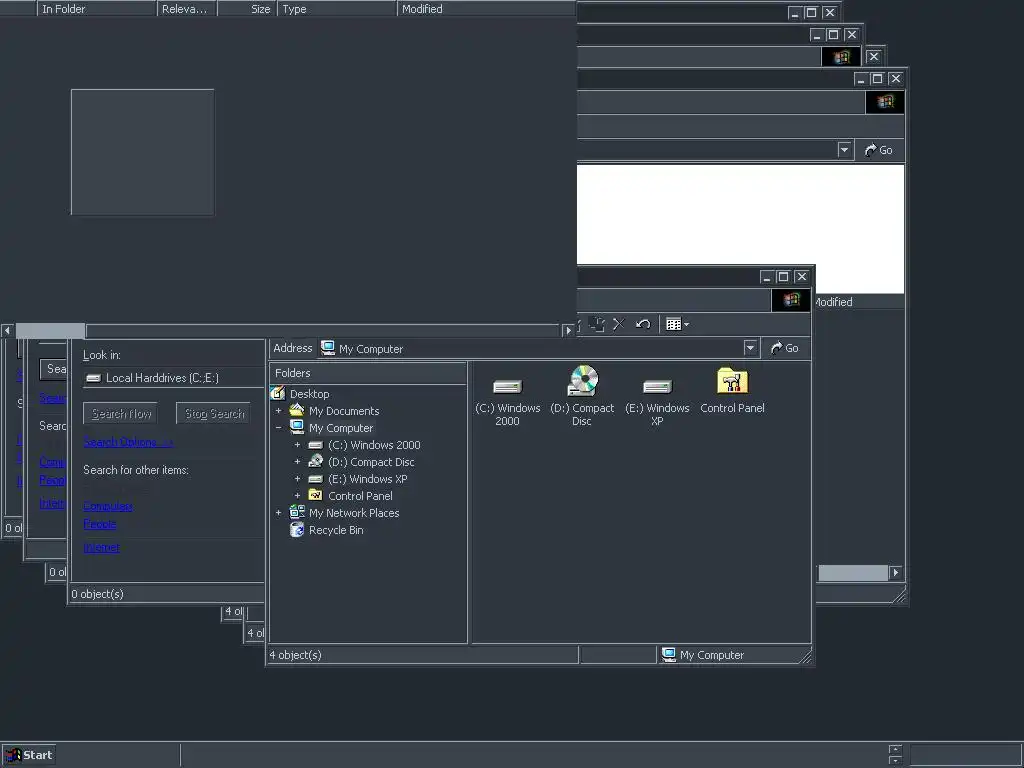Expand the (D:) Compact Disc tree node
1024x768 pixels.
point(298,462)
